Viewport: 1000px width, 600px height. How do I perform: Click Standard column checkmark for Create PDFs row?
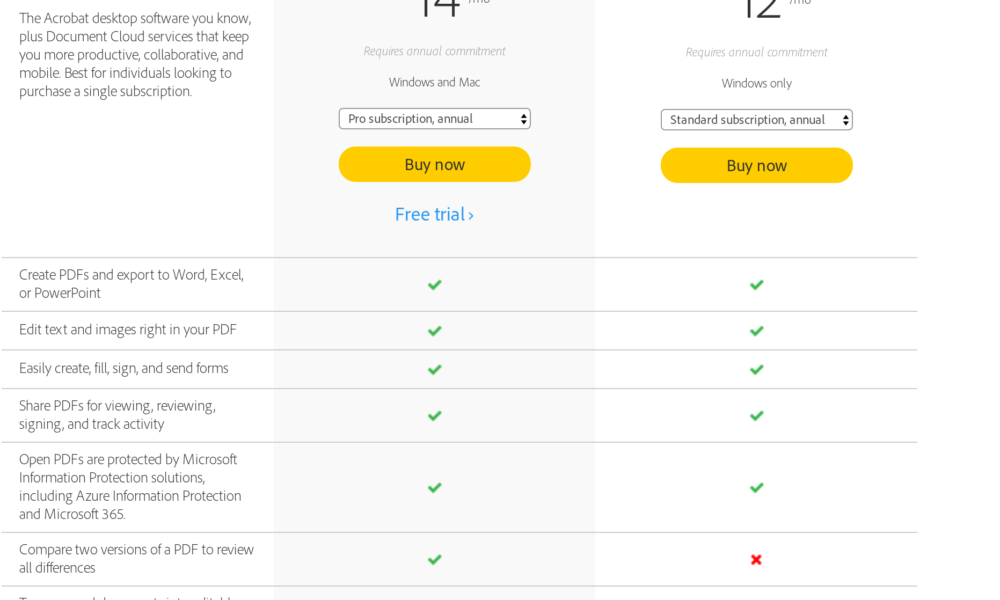757,285
